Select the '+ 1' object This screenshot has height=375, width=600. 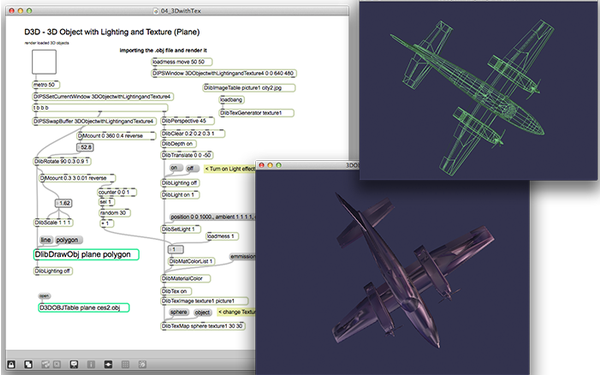coord(106,223)
